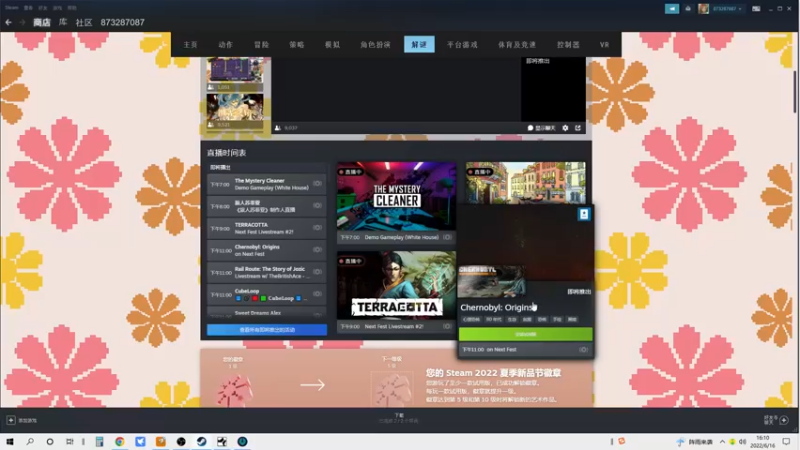This screenshot has height=450, width=800.
Task: Set reminder for Rail Route schedule row
Action: pyautogui.click(x=317, y=272)
